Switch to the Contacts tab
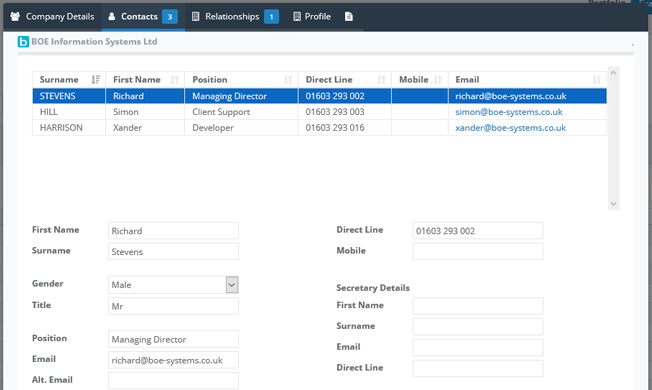This screenshot has height=390, width=652. click(x=143, y=17)
